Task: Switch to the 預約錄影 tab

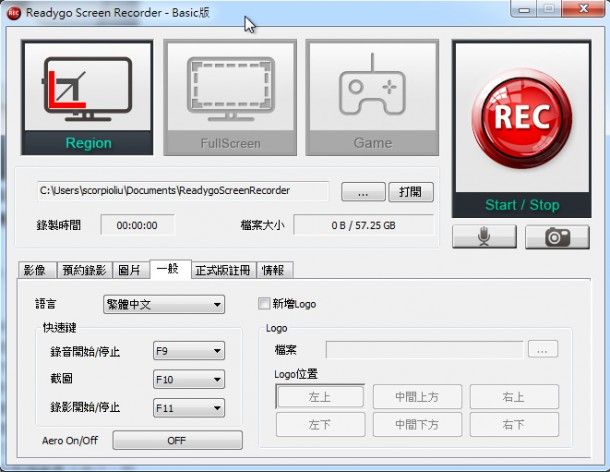Action: click(x=84, y=270)
